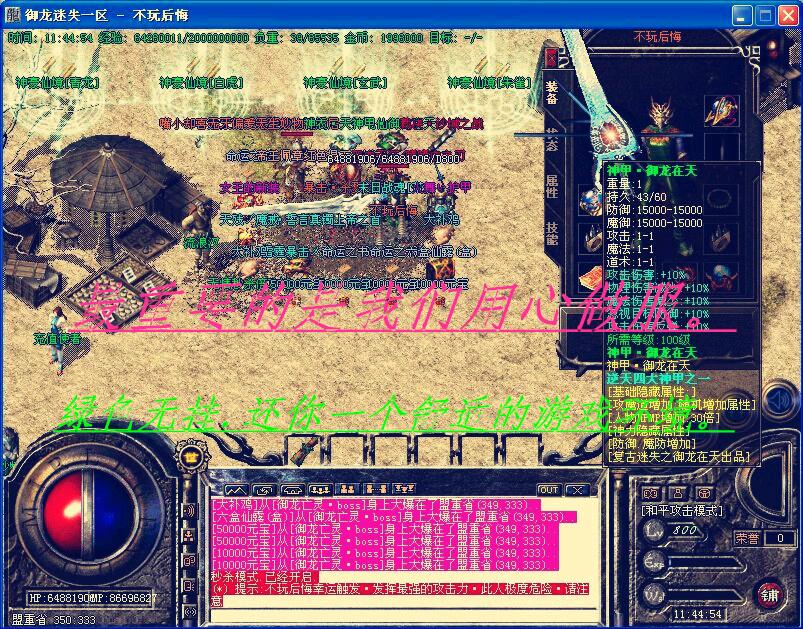Click the Lv level indicator

tap(674, 530)
